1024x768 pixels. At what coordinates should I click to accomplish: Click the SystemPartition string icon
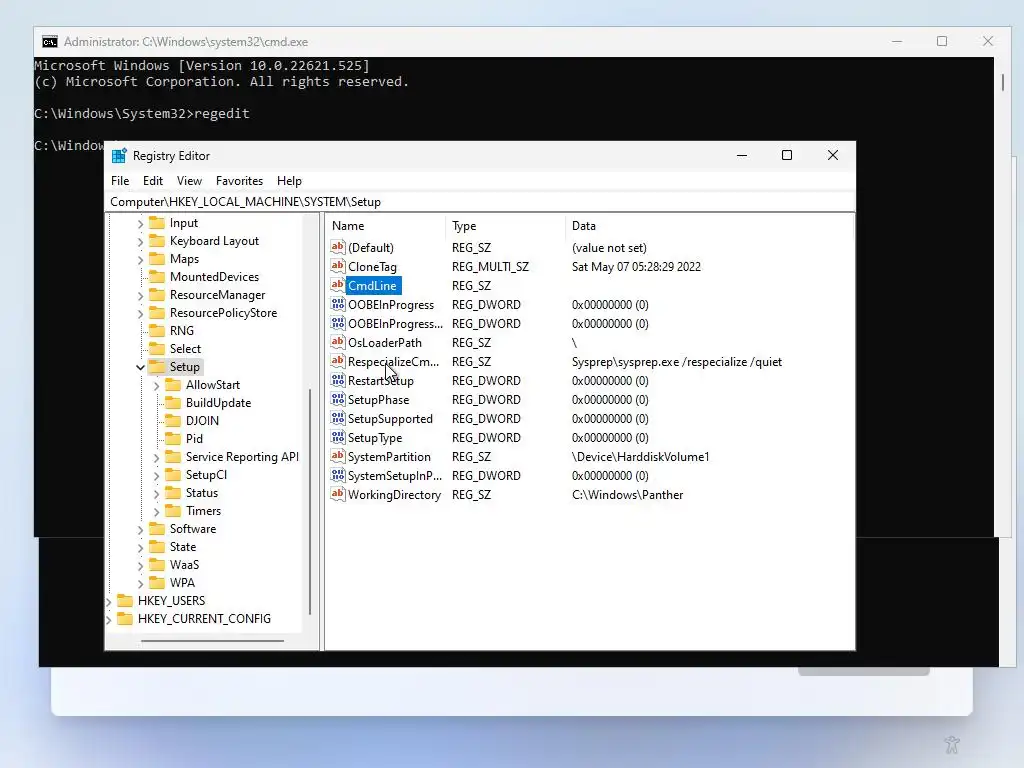(338, 455)
